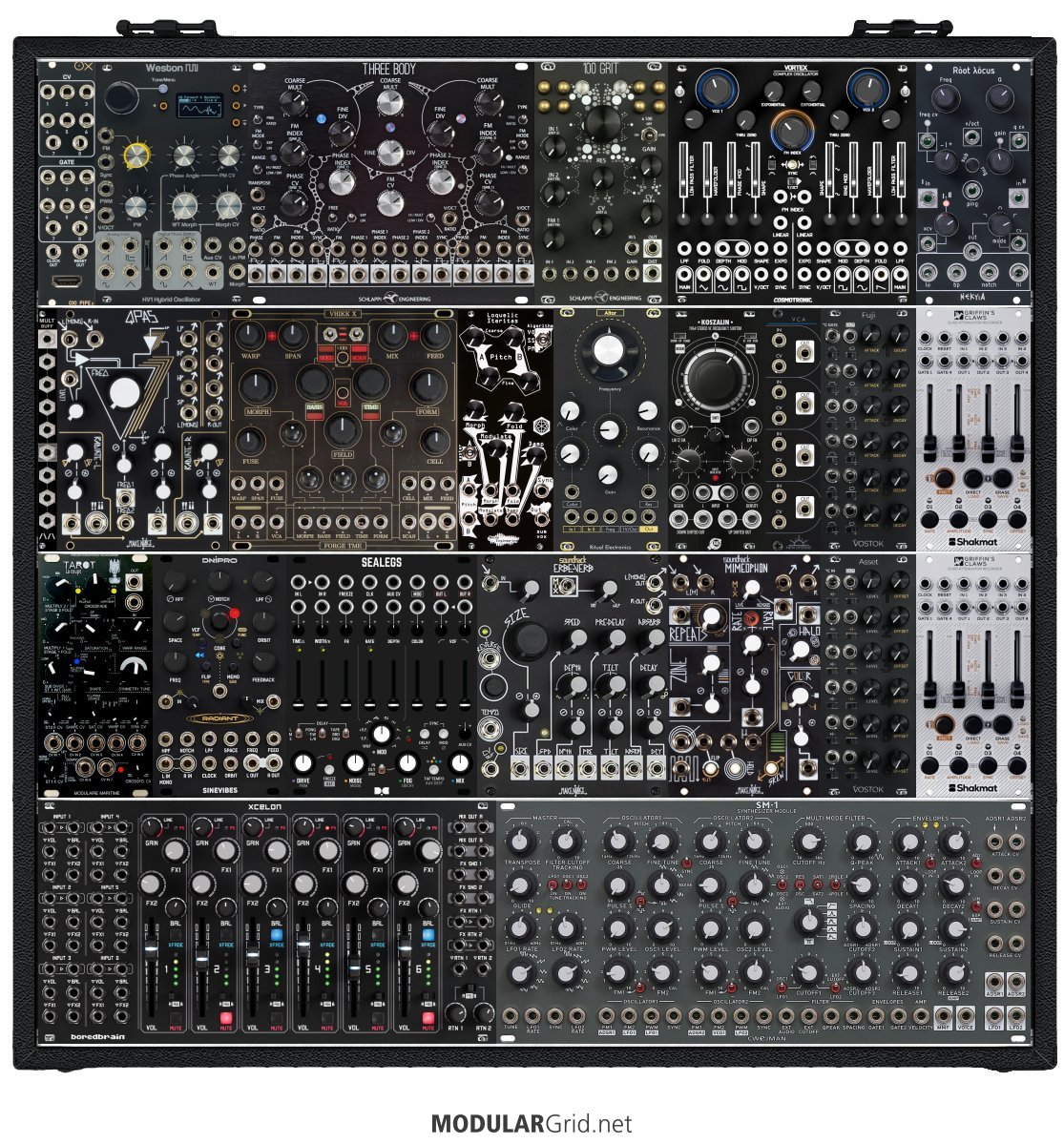Click the SM-1 Transpose knob

coord(520,842)
